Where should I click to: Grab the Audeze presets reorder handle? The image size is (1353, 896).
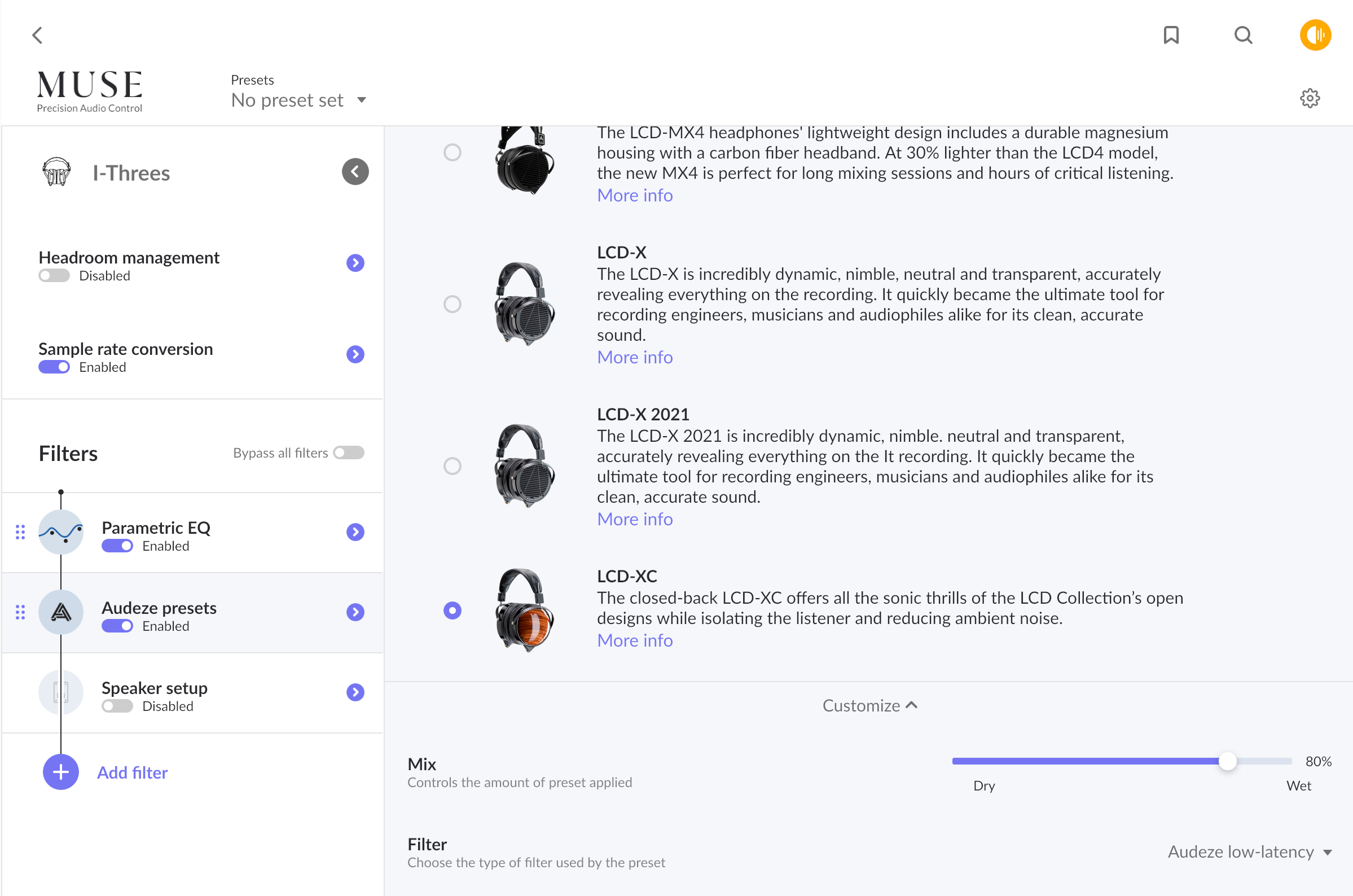click(20, 612)
